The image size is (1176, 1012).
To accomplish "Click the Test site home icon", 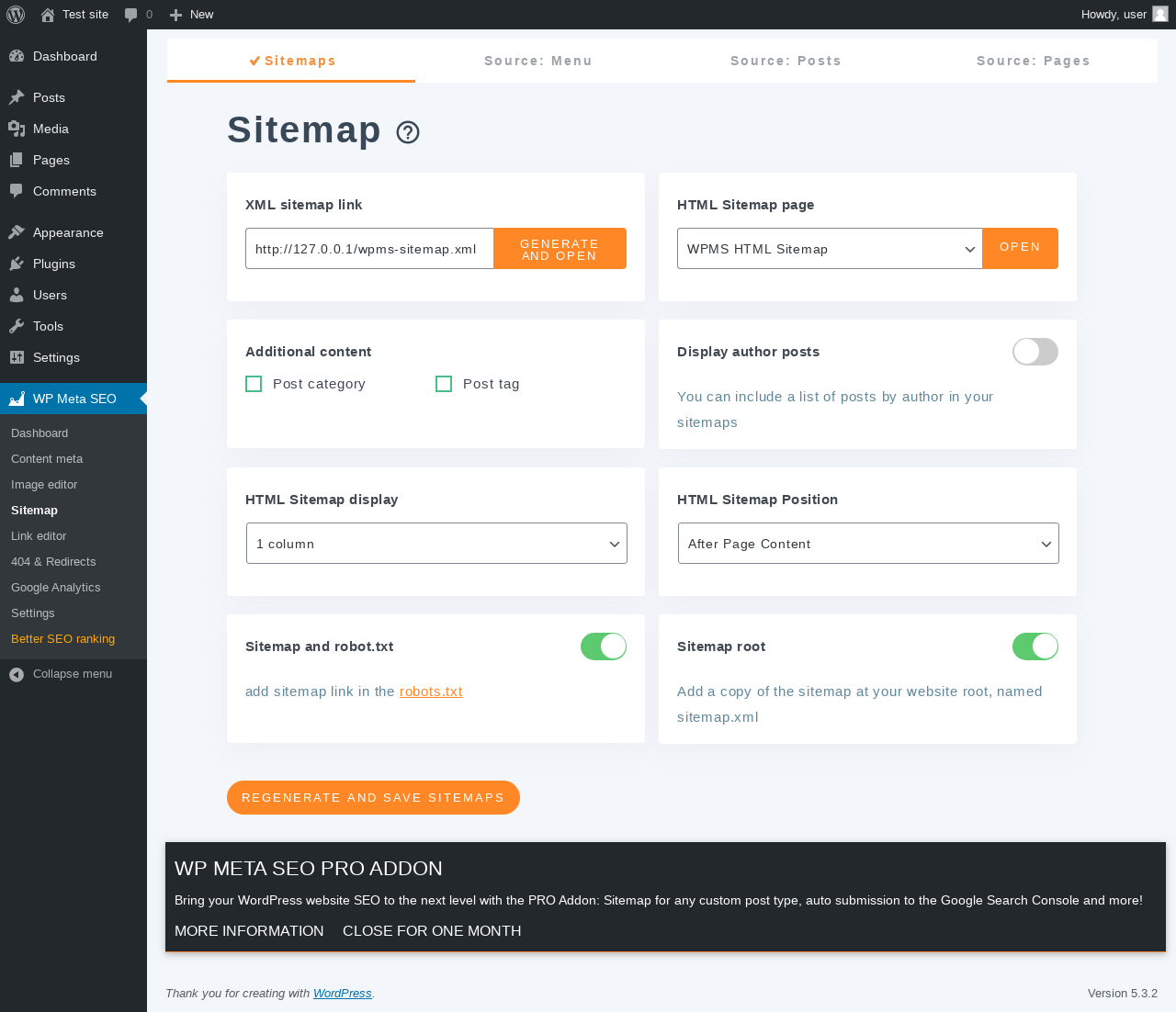I will 48,15.
